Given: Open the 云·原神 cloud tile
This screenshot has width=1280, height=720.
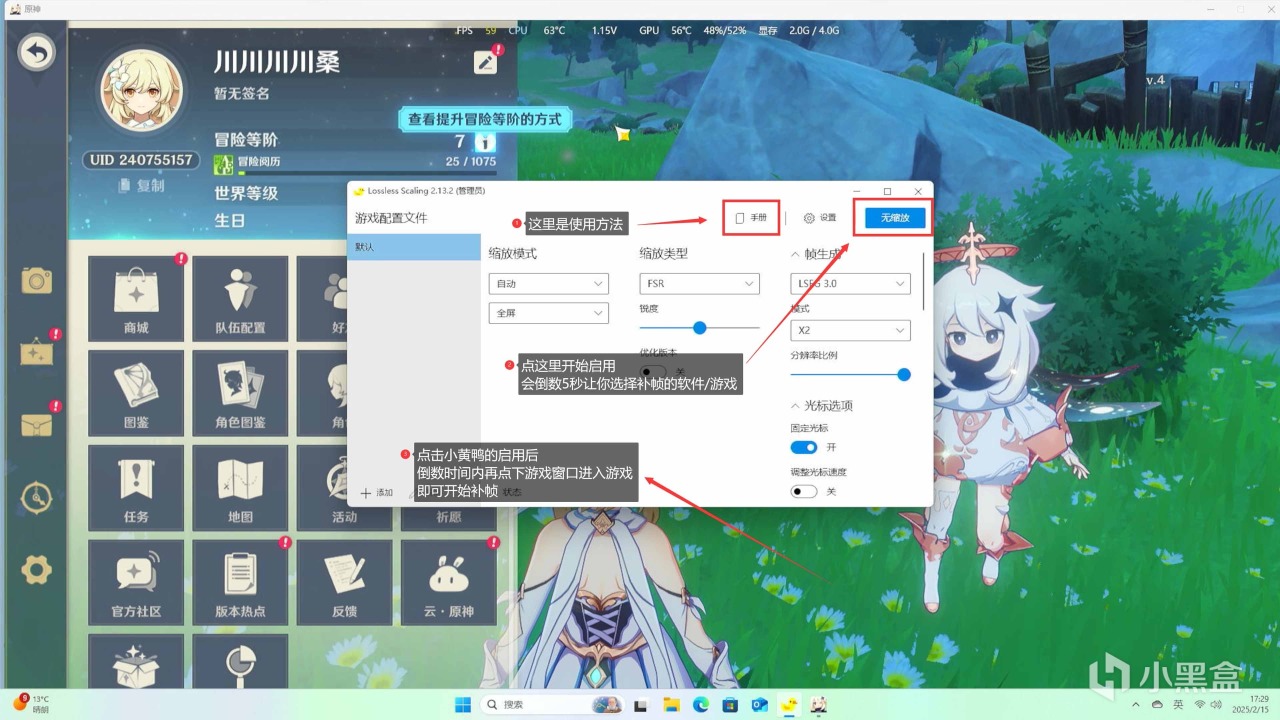Looking at the screenshot, I should click(450, 583).
